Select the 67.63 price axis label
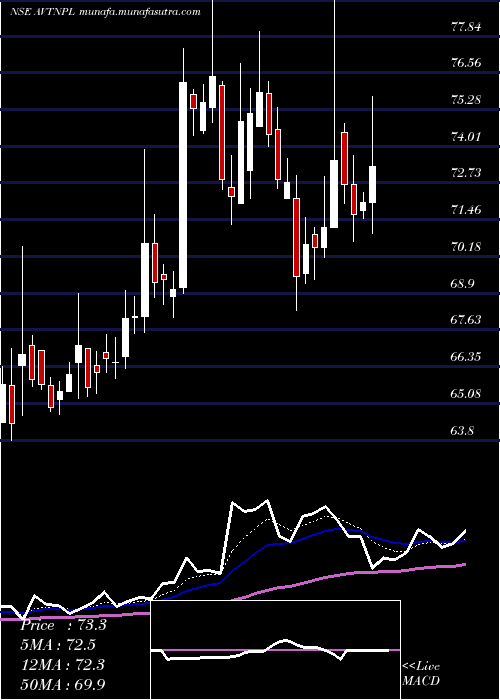The width and height of the screenshot is (500, 700). click(466, 320)
